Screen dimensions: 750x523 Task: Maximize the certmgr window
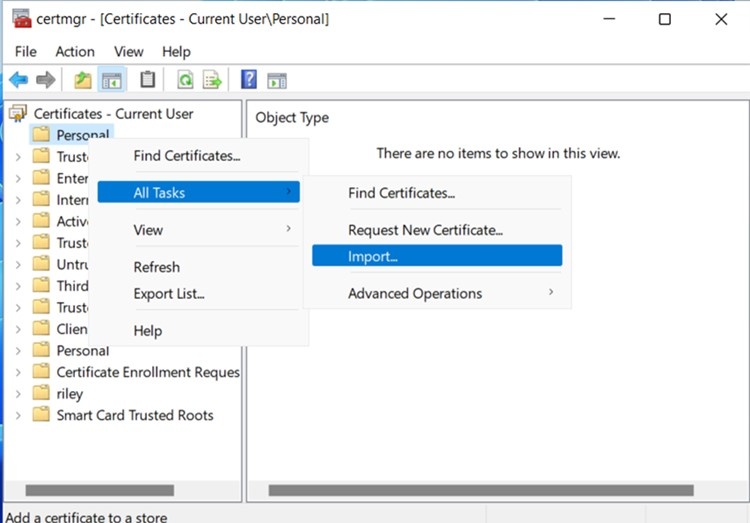click(665, 19)
